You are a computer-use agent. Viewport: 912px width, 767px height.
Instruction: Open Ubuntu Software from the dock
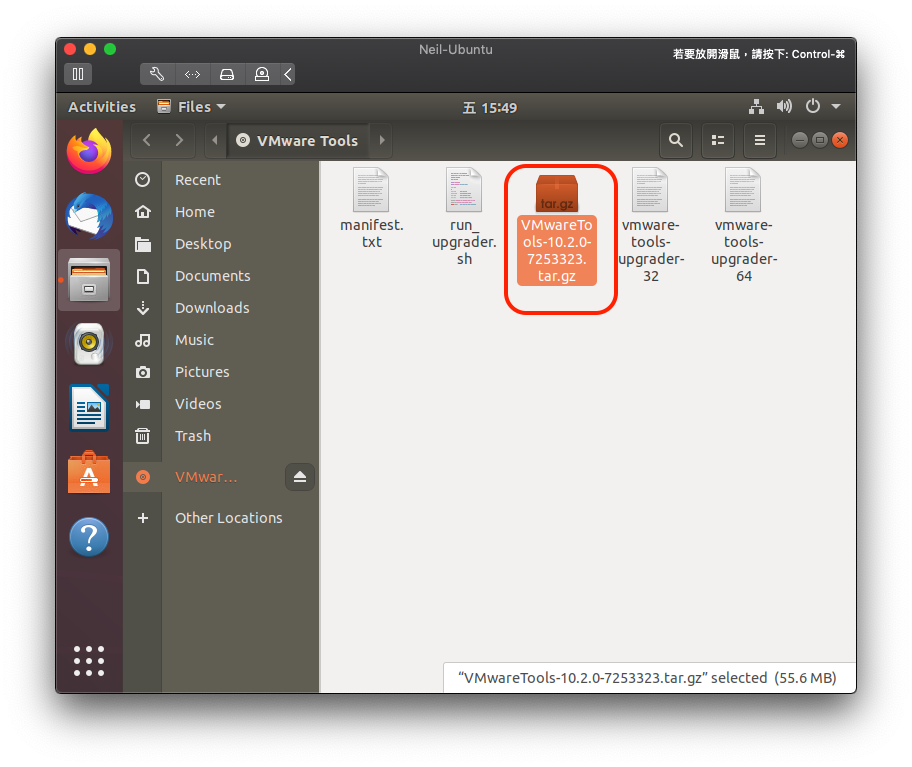[89, 473]
